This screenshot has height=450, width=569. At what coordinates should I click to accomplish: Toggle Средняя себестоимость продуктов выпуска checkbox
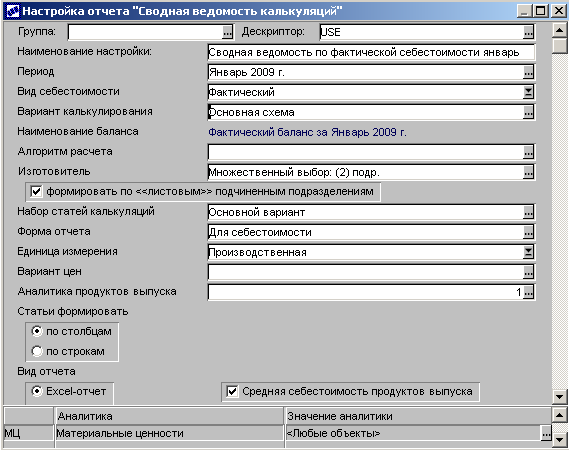point(232,392)
